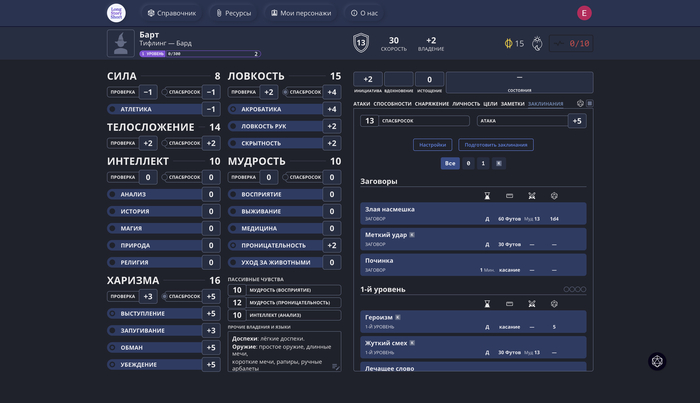Click the character portrait thumbnail
700x403 pixels.
pos(121,43)
